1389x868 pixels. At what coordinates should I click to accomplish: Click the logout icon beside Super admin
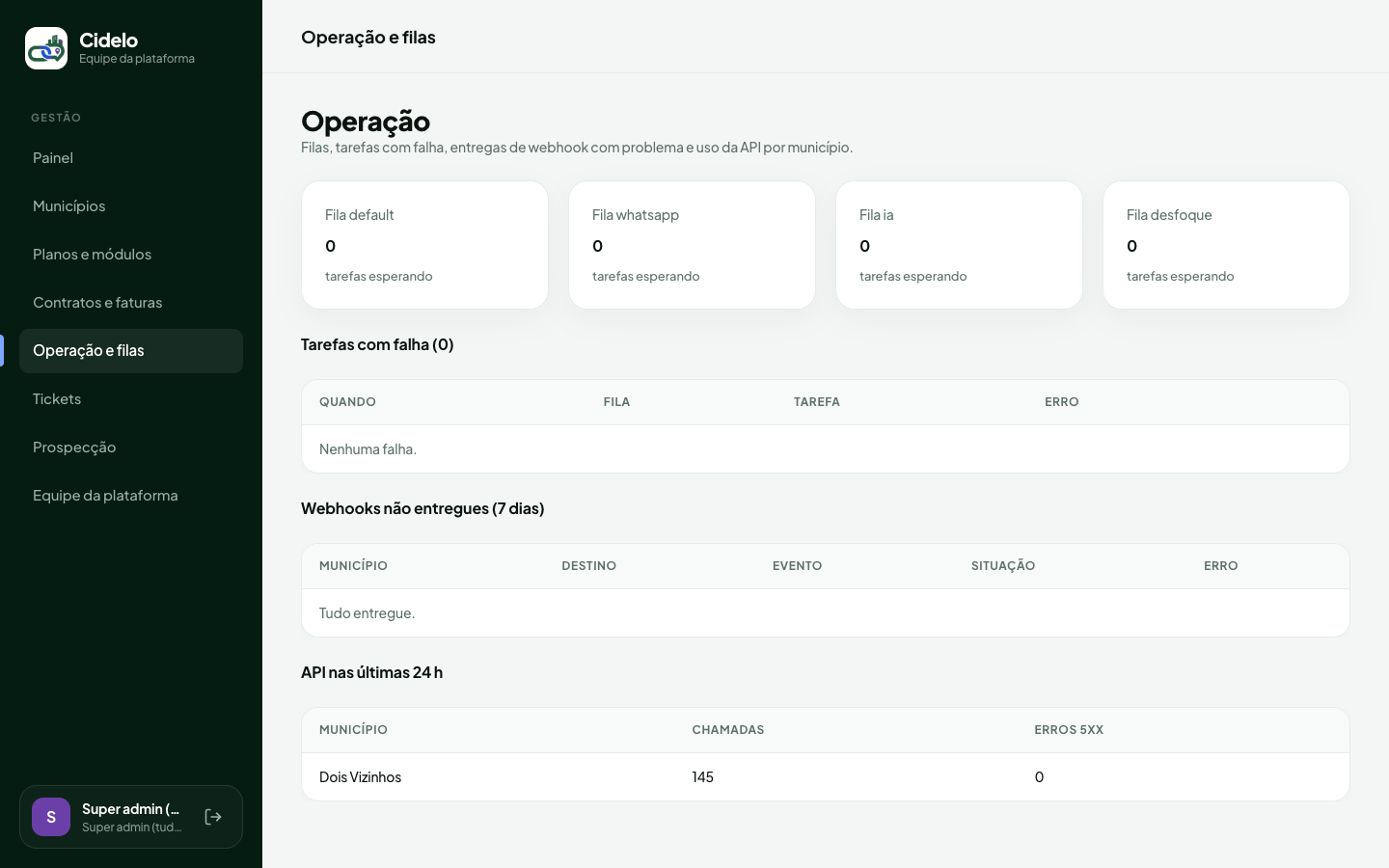click(213, 817)
